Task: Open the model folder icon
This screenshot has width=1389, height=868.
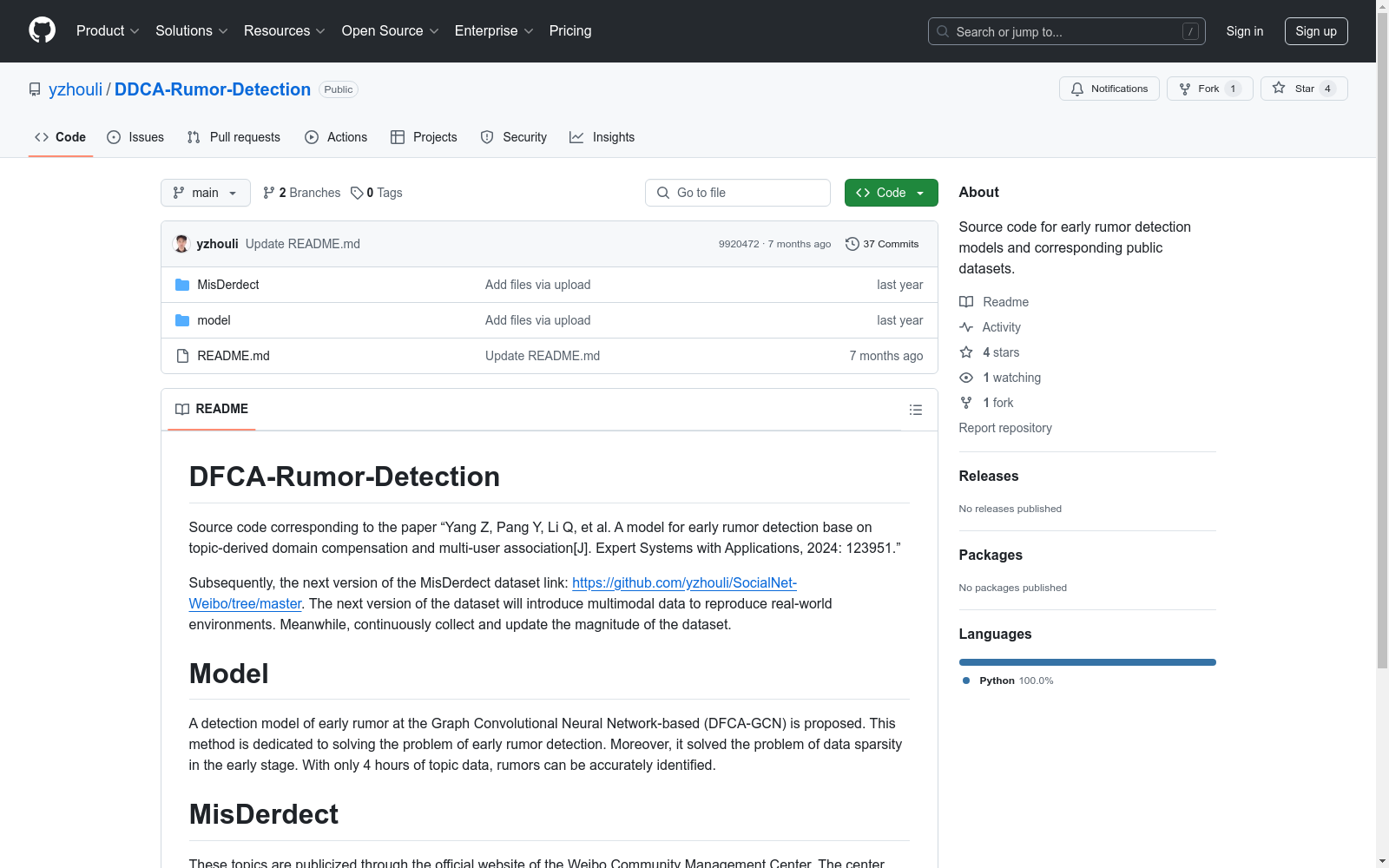Action: click(182, 320)
